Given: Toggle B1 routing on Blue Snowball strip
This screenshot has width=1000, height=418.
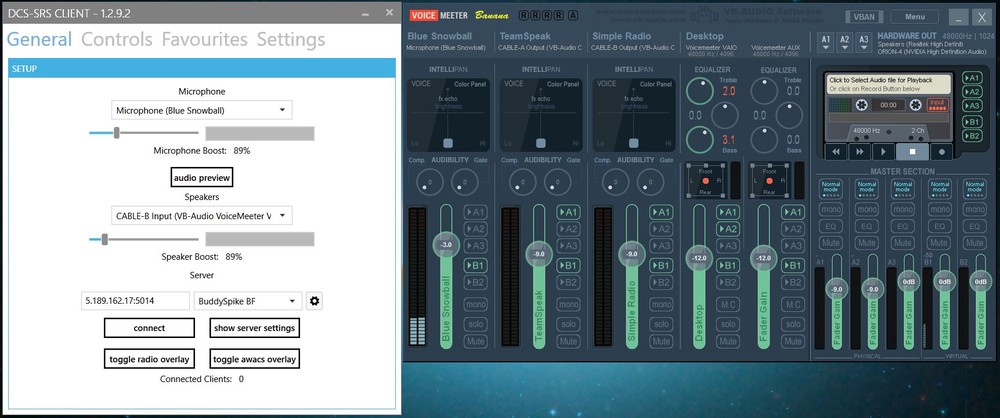Looking at the screenshot, I should point(475,265).
